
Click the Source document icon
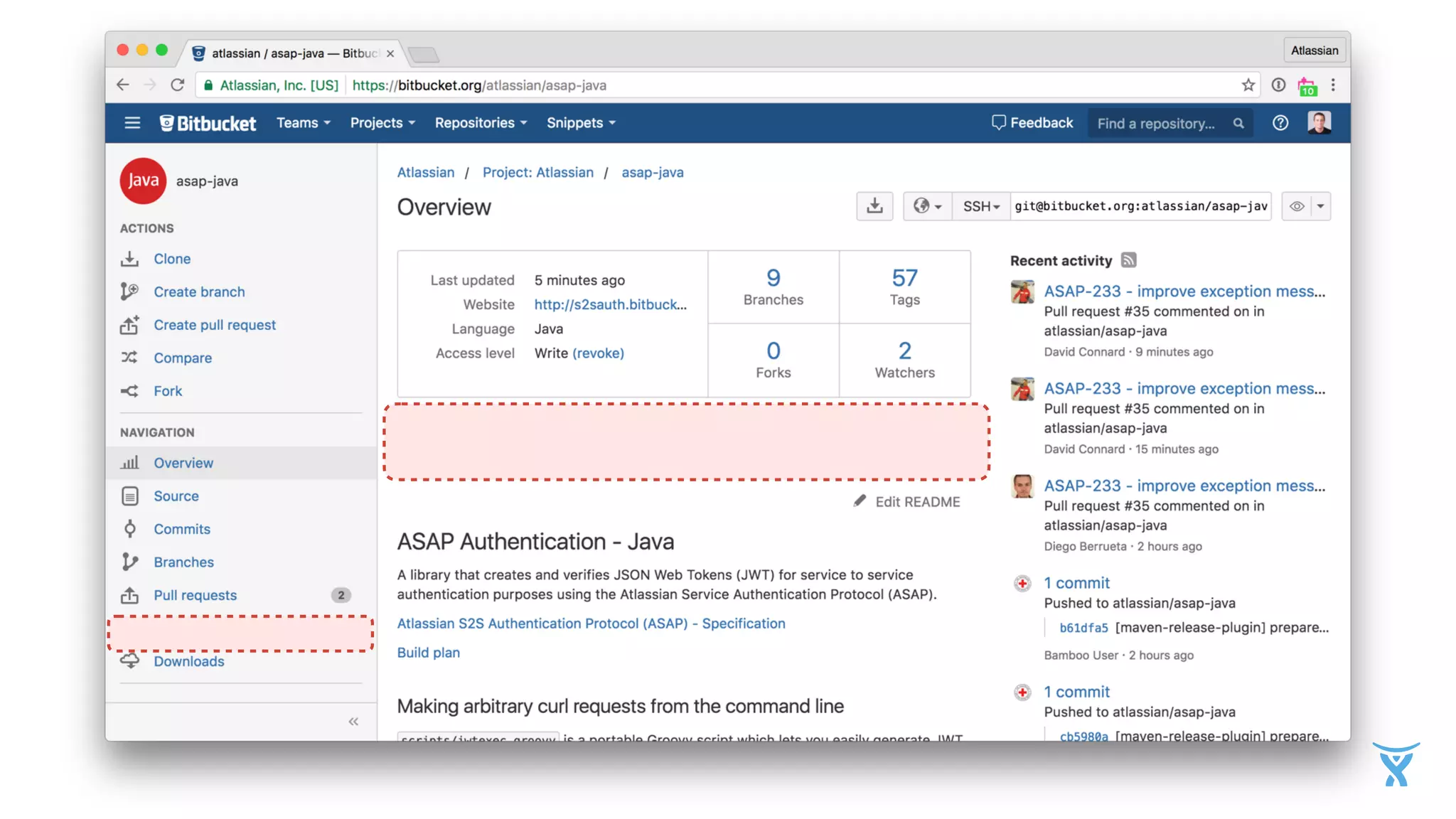point(129,496)
